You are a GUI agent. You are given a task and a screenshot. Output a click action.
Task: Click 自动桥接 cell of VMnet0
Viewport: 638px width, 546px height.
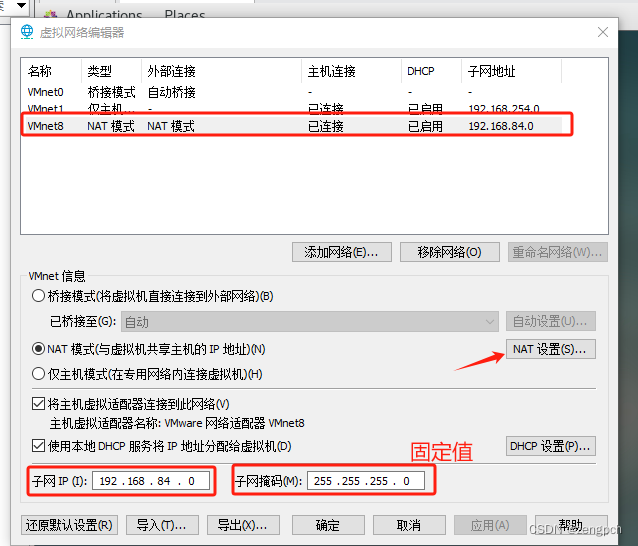[x=171, y=92]
